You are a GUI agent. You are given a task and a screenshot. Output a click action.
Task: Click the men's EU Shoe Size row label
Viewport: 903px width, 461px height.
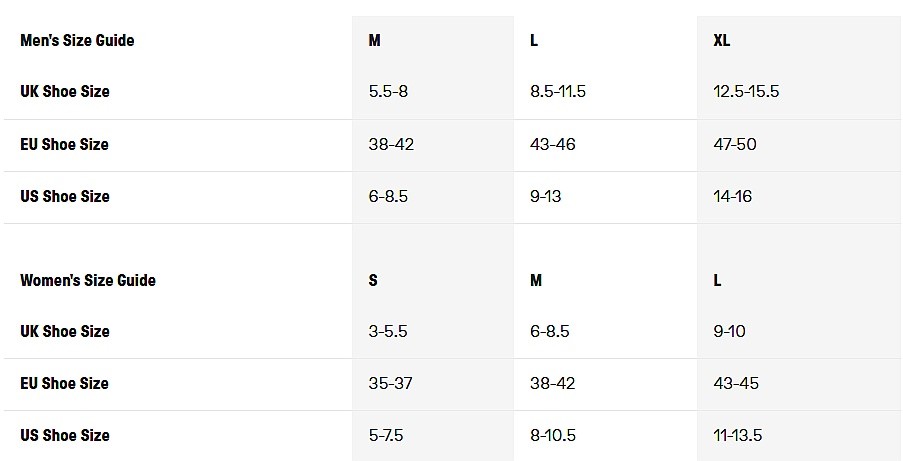(64, 145)
